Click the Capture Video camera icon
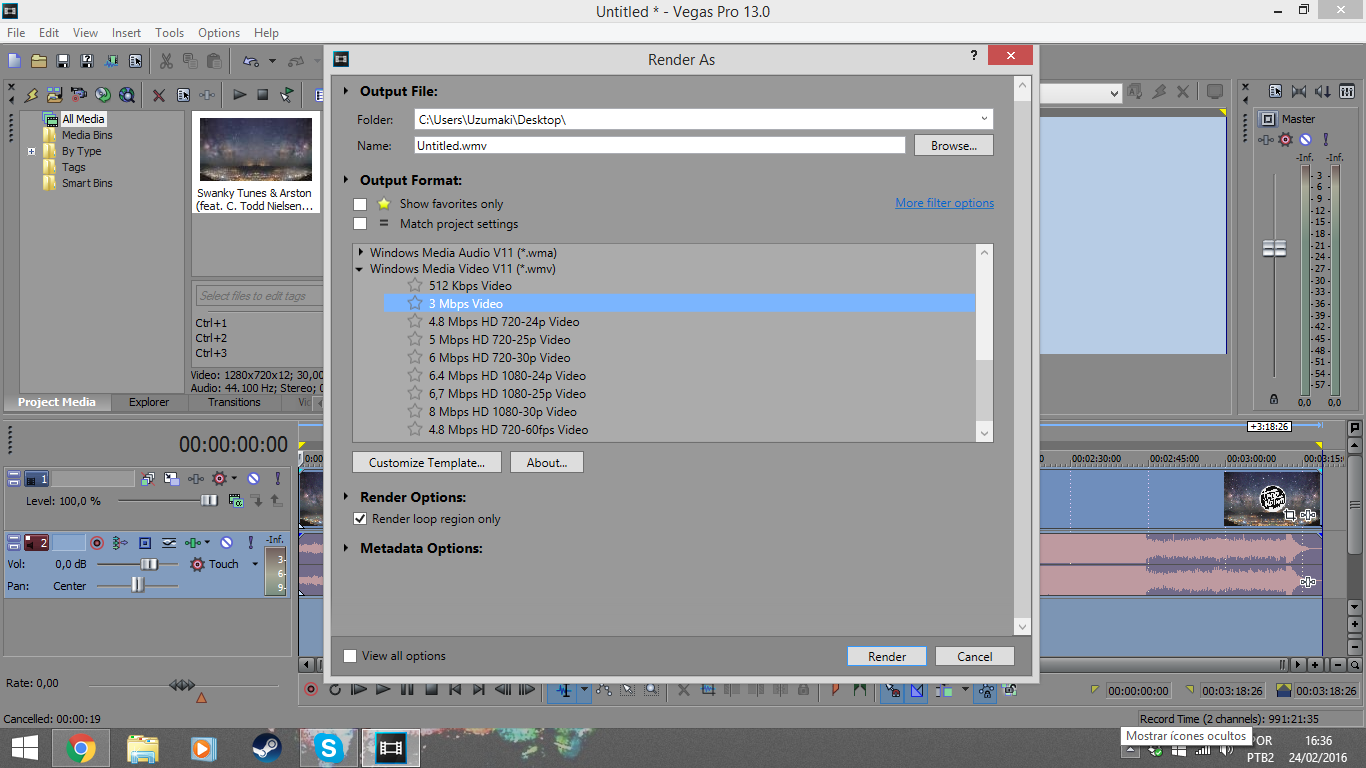 [x=79, y=95]
